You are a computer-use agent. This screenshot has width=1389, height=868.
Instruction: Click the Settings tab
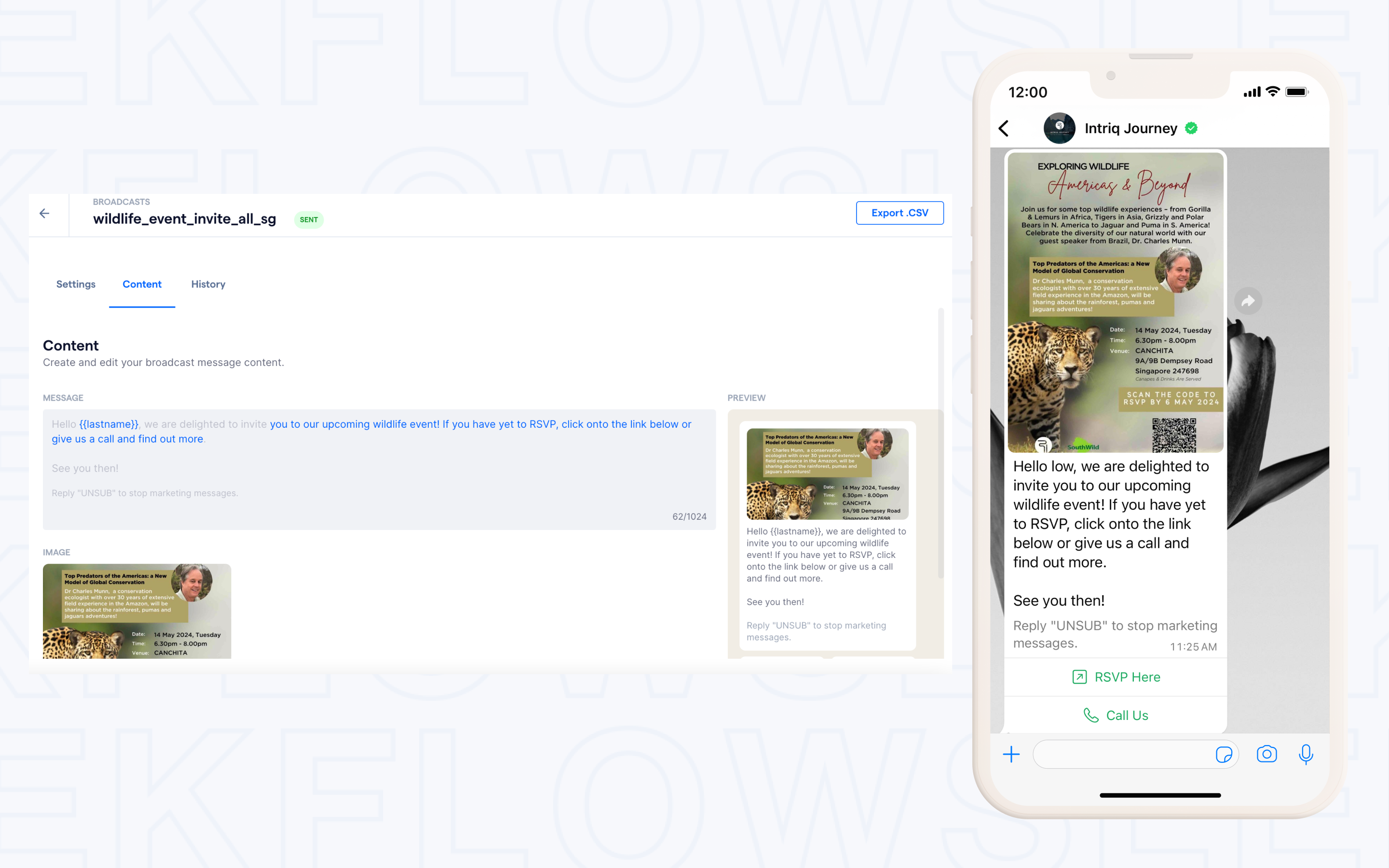click(75, 283)
